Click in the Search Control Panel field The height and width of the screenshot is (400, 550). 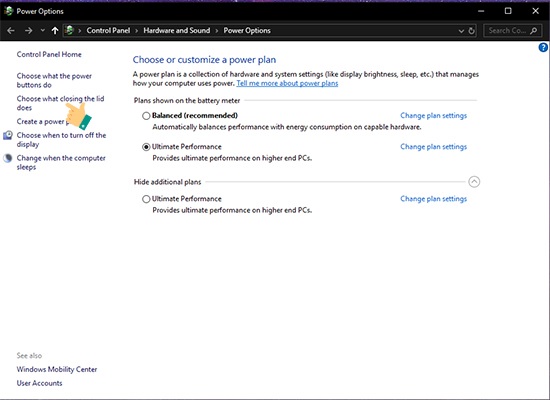tap(507, 31)
